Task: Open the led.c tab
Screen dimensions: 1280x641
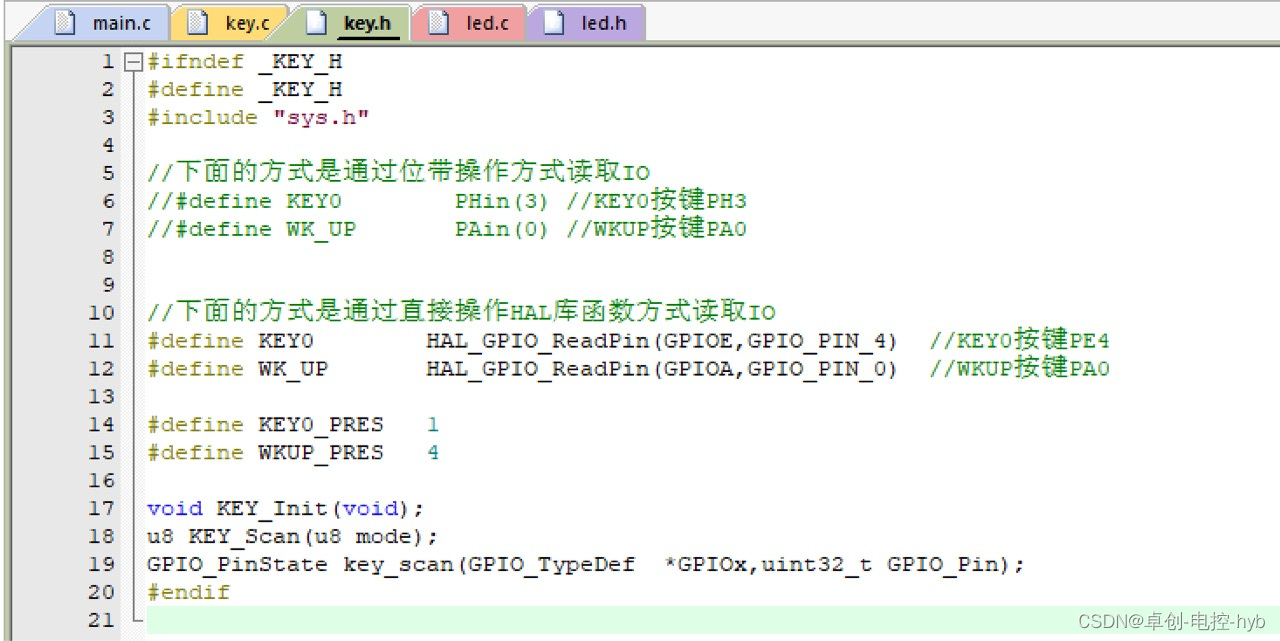Action: pos(470,22)
